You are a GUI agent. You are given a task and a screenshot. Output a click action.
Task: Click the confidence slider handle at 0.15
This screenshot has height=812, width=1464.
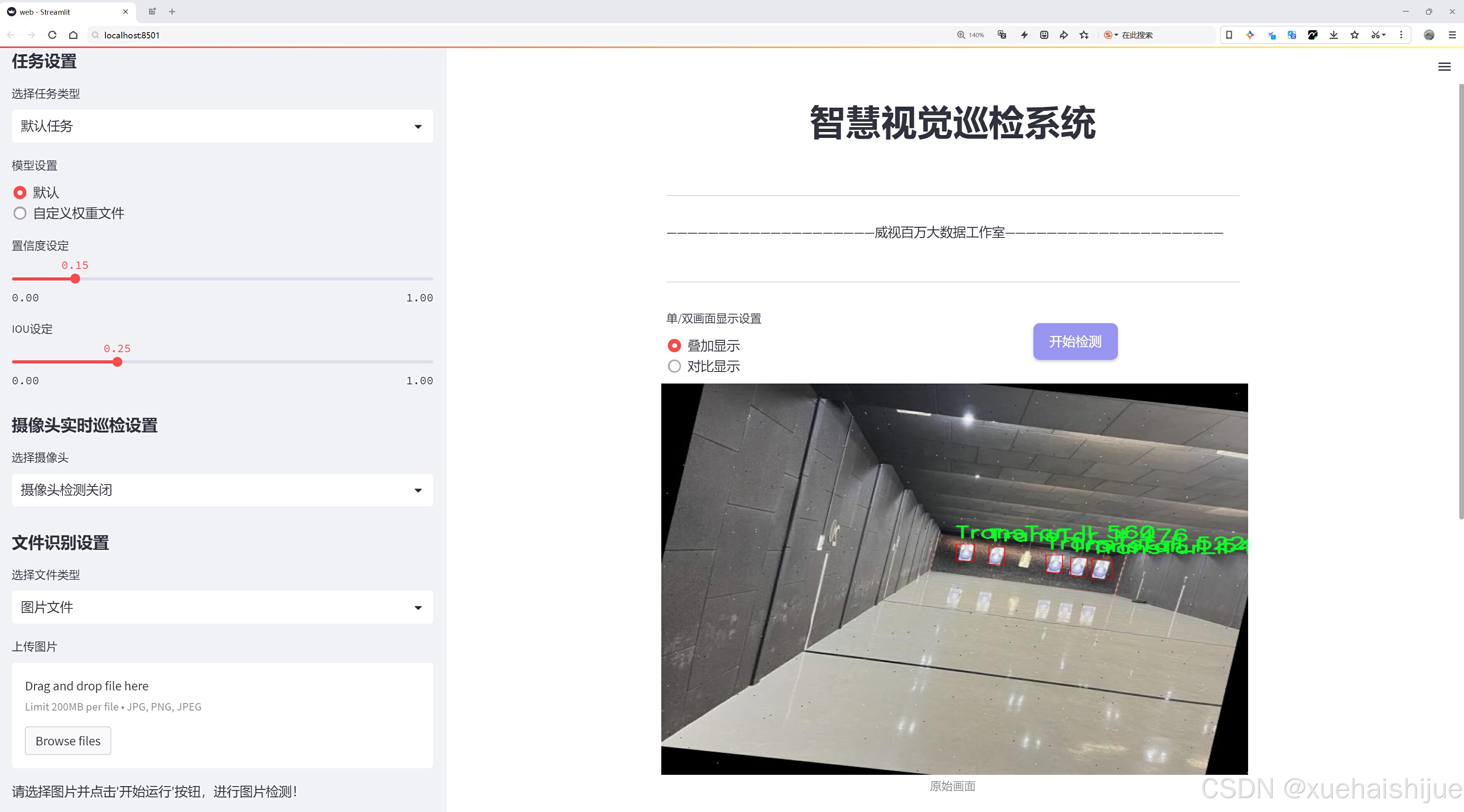pos(75,279)
